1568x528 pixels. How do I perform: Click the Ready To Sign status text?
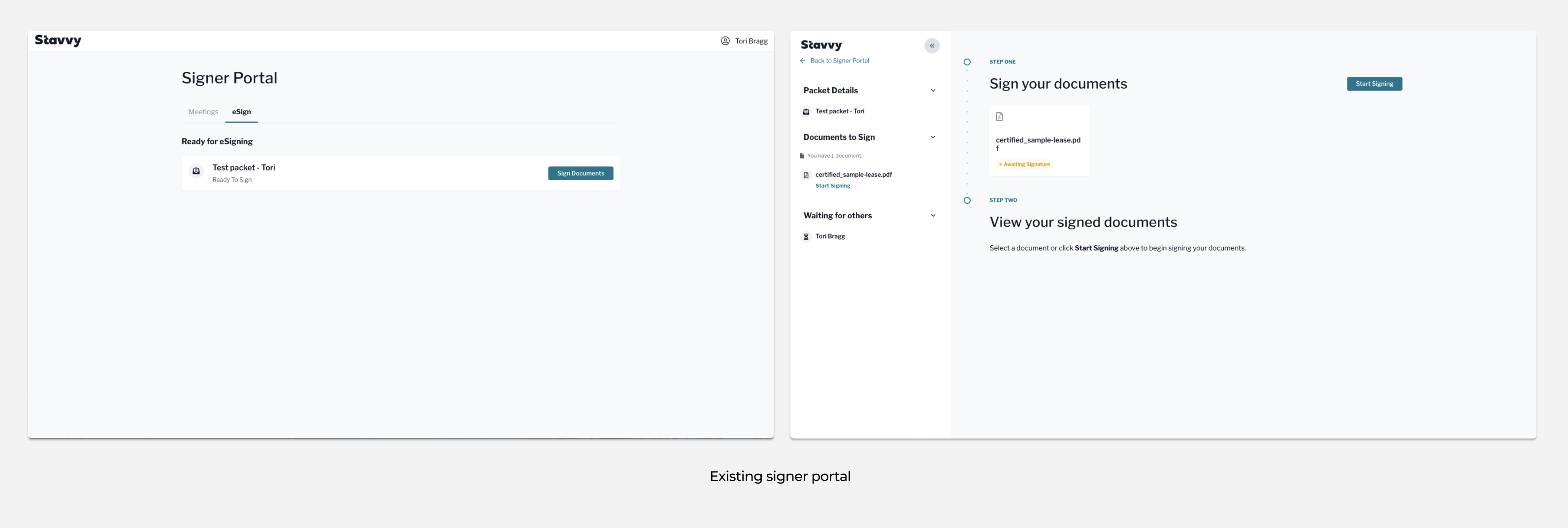pyautogui.click(x=232, y=180)
